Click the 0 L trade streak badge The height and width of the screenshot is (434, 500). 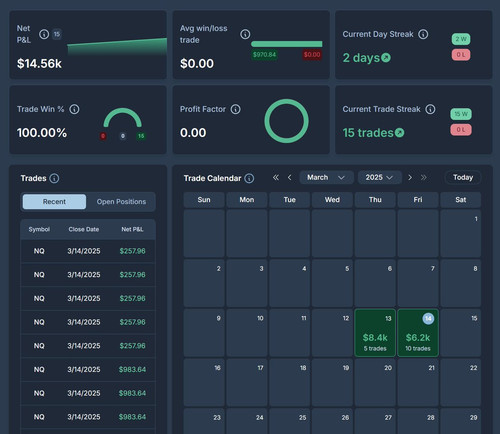point(461,130)
